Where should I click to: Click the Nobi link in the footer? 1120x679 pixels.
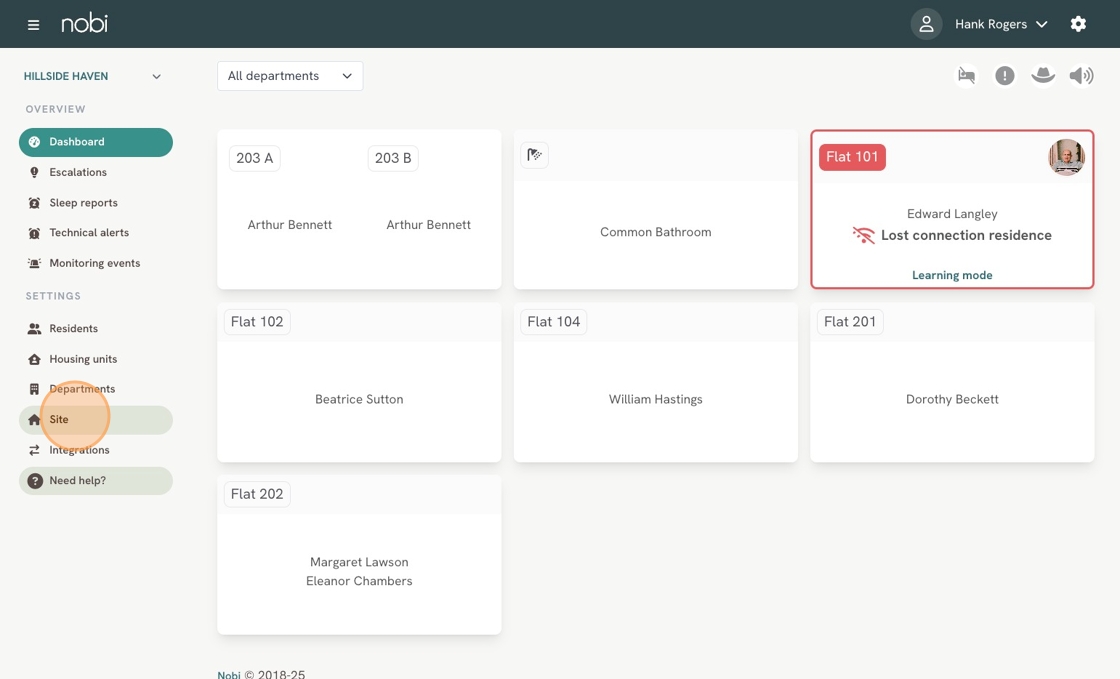pyautogui.click(x=229, y=675)
